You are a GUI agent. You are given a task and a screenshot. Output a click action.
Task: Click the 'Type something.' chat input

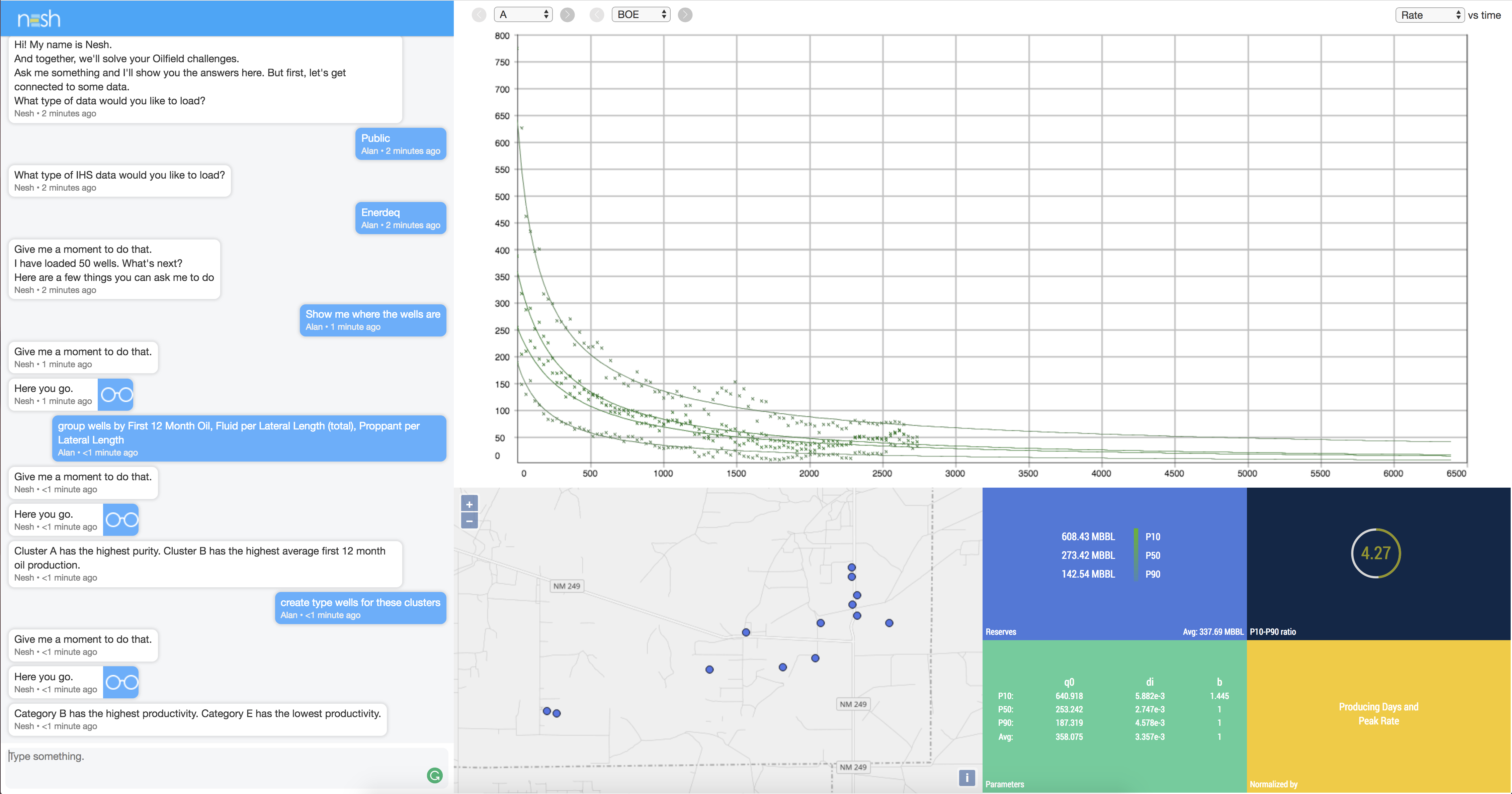[211, 757]
